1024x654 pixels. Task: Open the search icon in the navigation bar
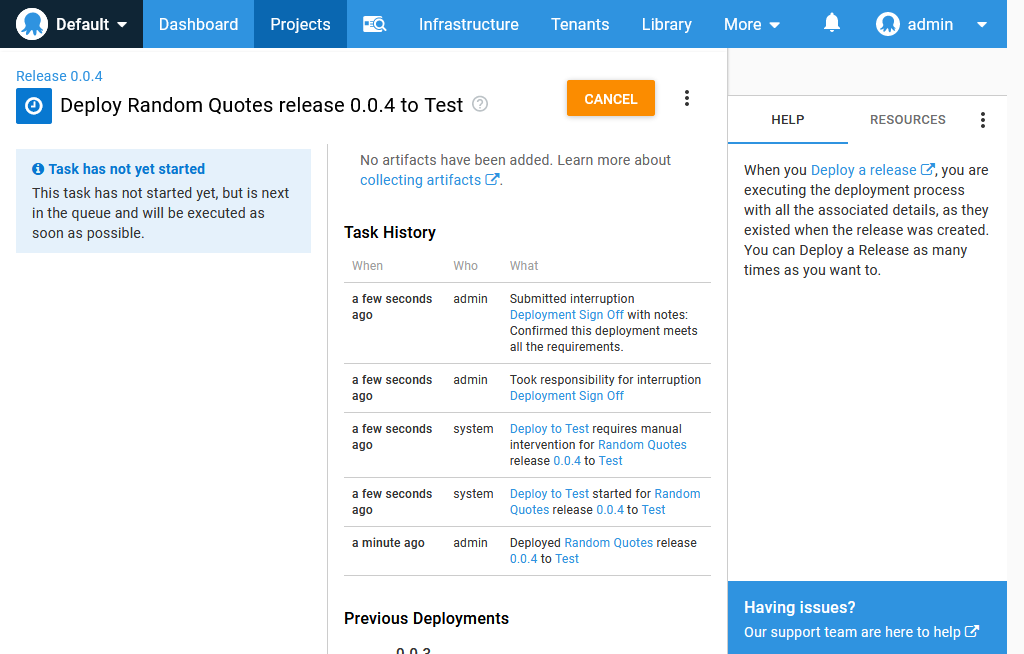pyautogui.click(x=375, y=24)
